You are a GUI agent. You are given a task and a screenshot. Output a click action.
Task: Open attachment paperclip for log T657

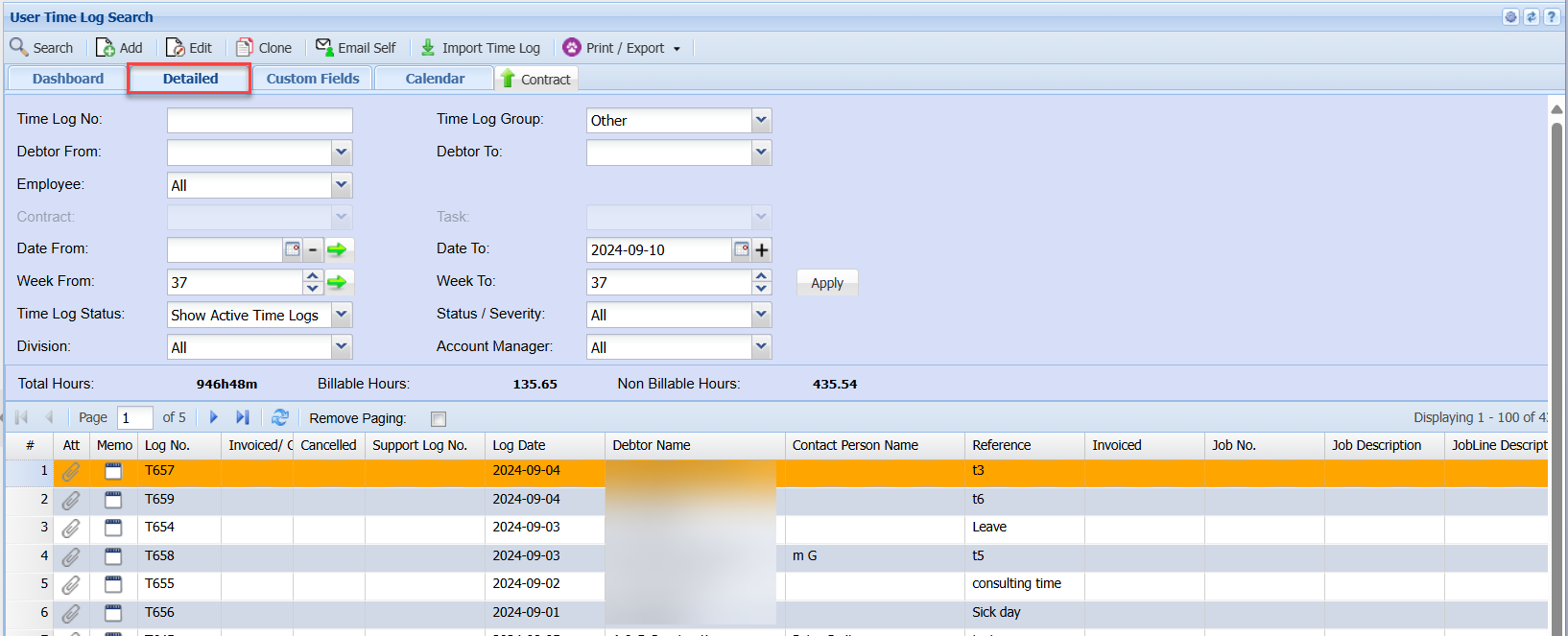click(71, 472)
